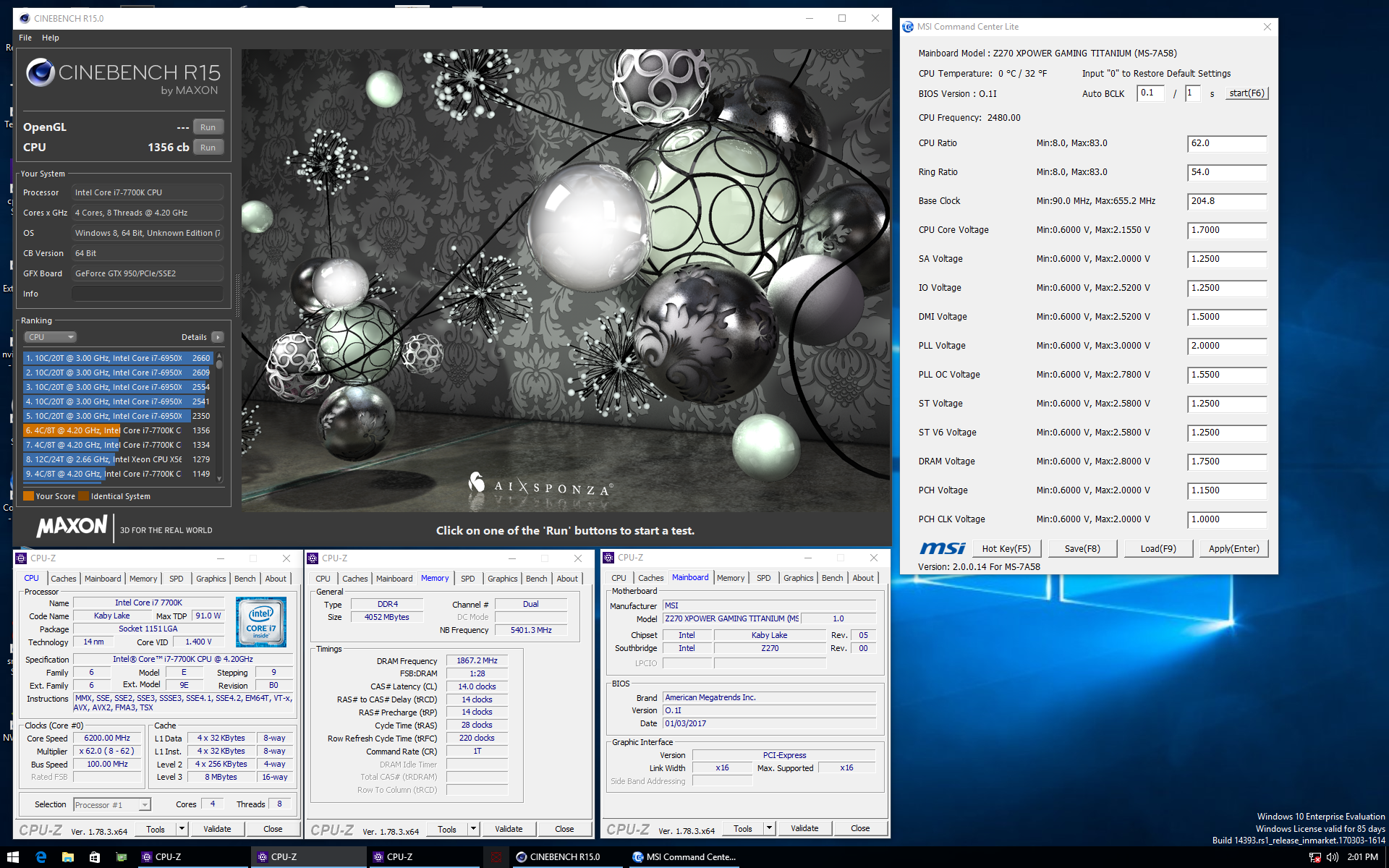Edit the CPU Ratio value field

point(1227,143)
